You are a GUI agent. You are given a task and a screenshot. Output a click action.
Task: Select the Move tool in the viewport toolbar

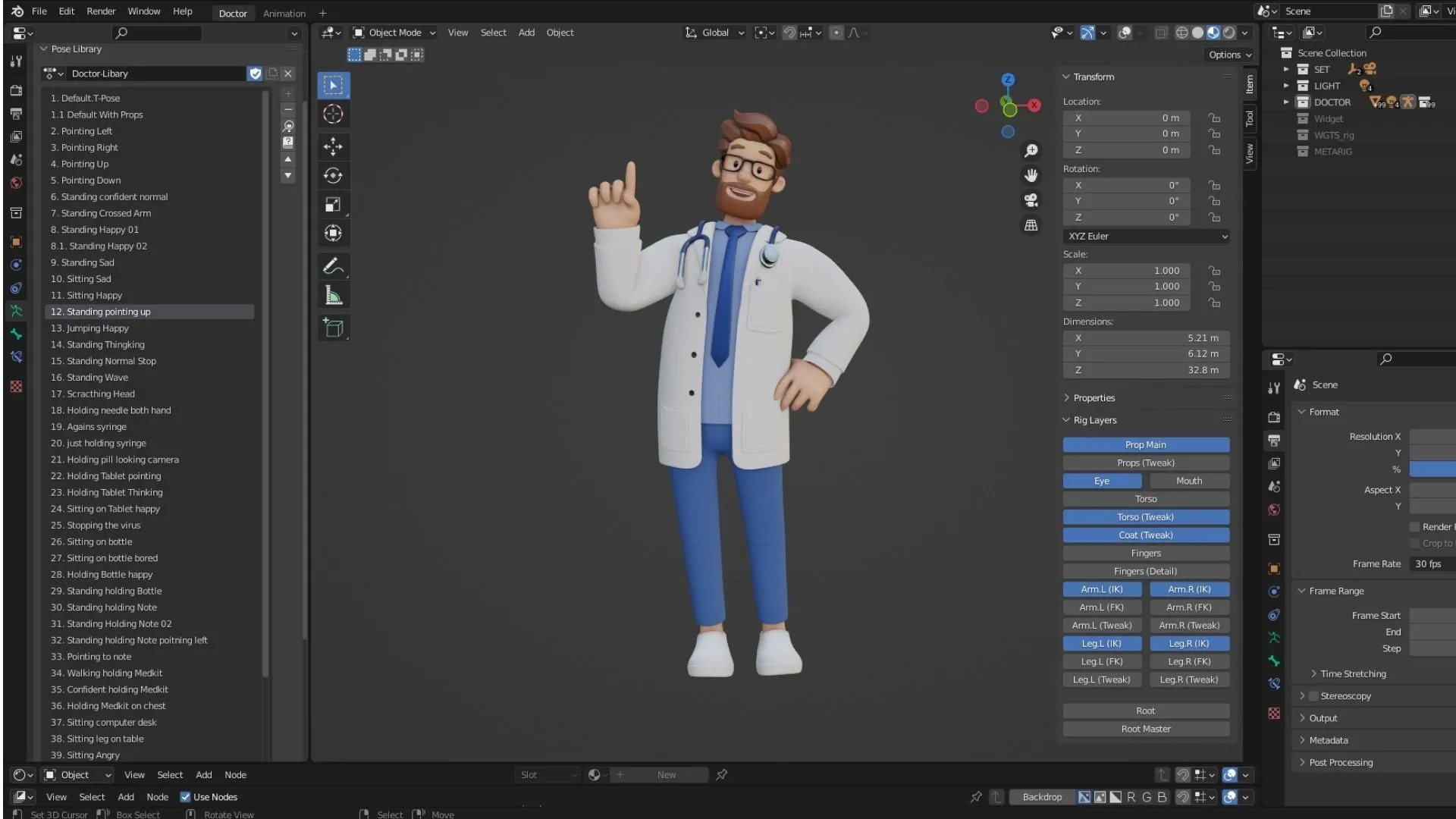[x=334, y=147]
